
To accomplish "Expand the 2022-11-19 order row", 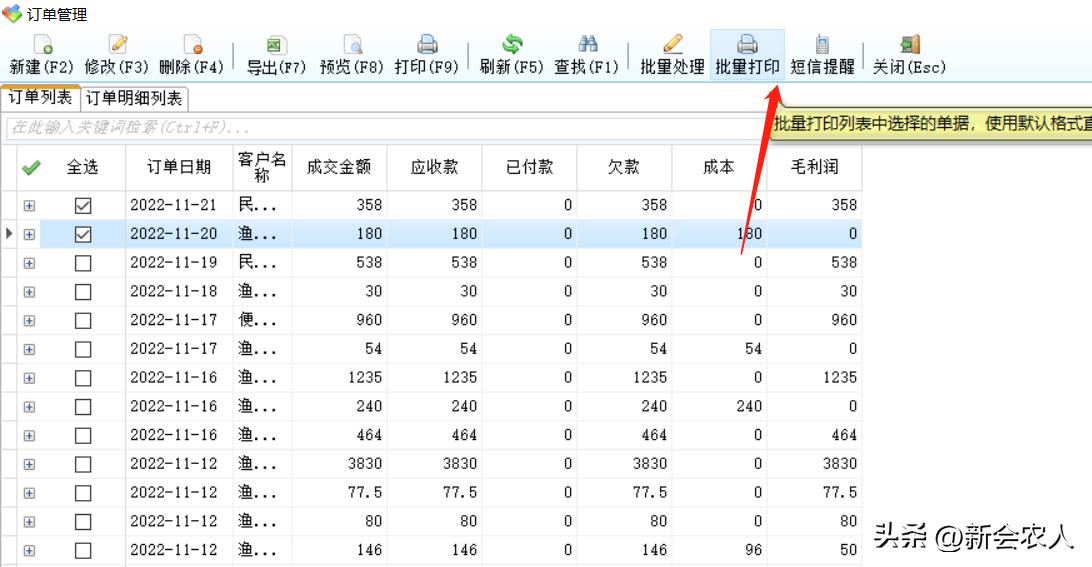I will click(29, 263).
